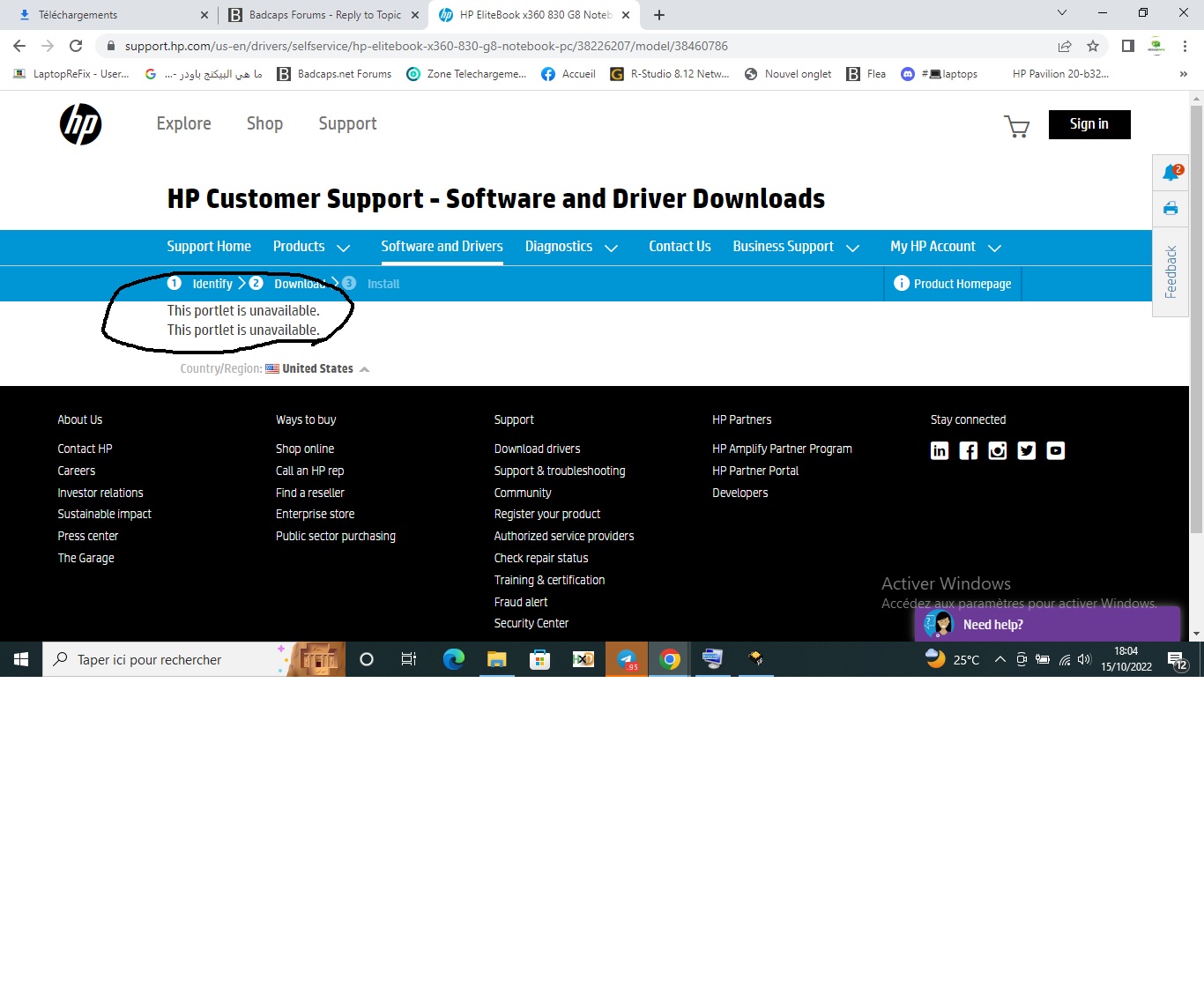Click the page vertical scrollbar

tap(1196, 317)
